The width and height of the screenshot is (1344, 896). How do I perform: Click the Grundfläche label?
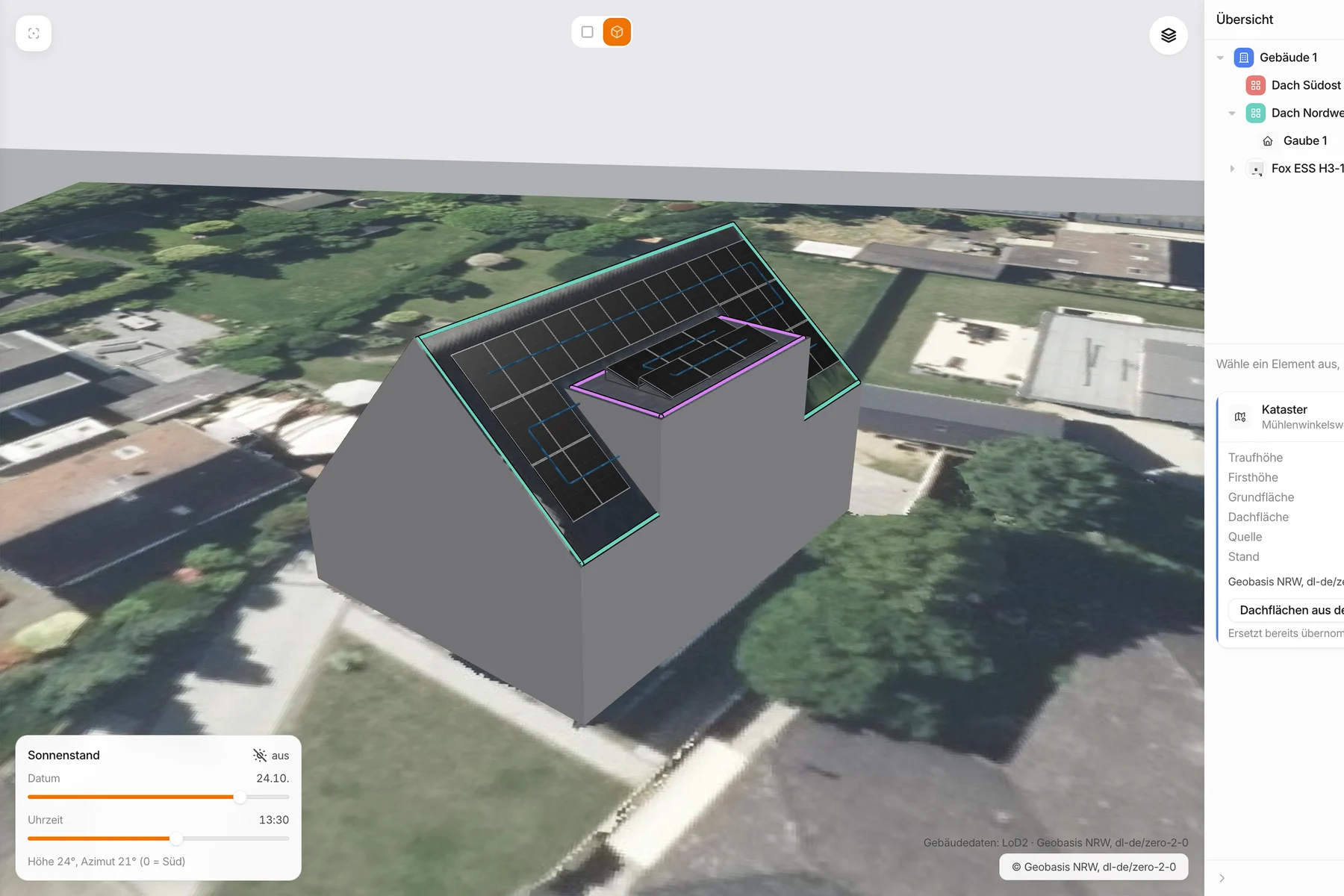pos(1261,497)
